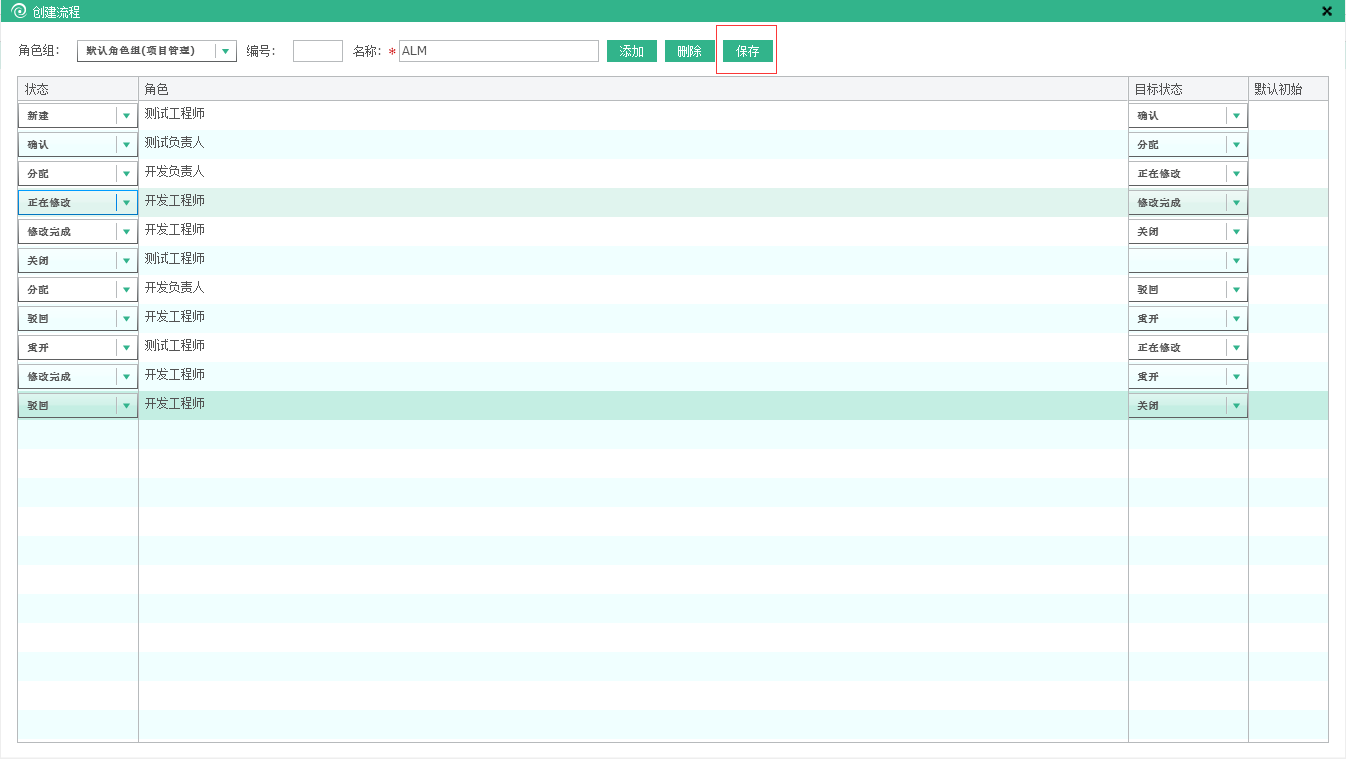1346x759 pixels.
Task: Expand the 关闭 dropdown in 状态 column
Action: tap(126, 261)
